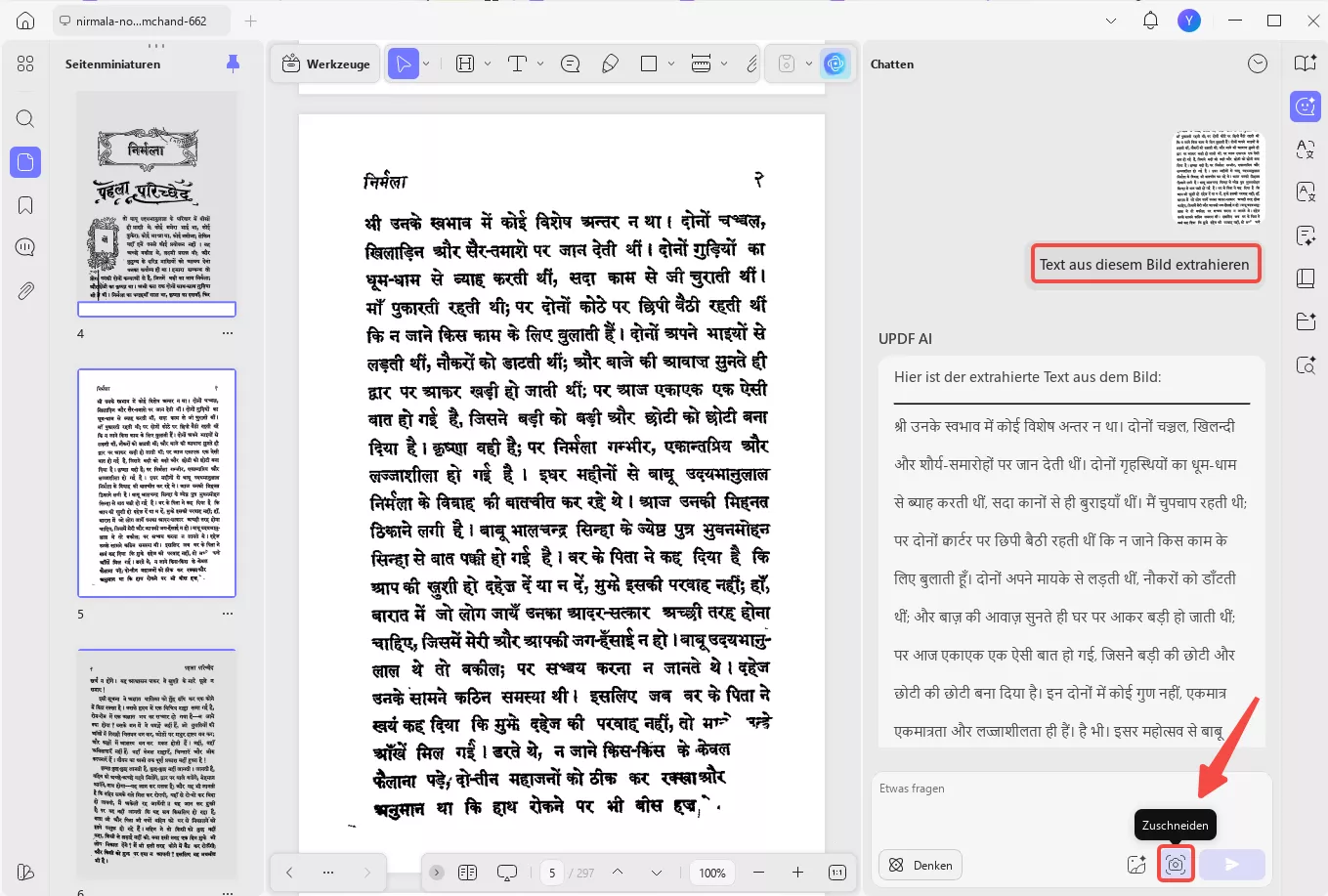This screenshot has width=1328, height=896.
Task: Open the Werkzeuge tools menu
Action: (326, 64)
